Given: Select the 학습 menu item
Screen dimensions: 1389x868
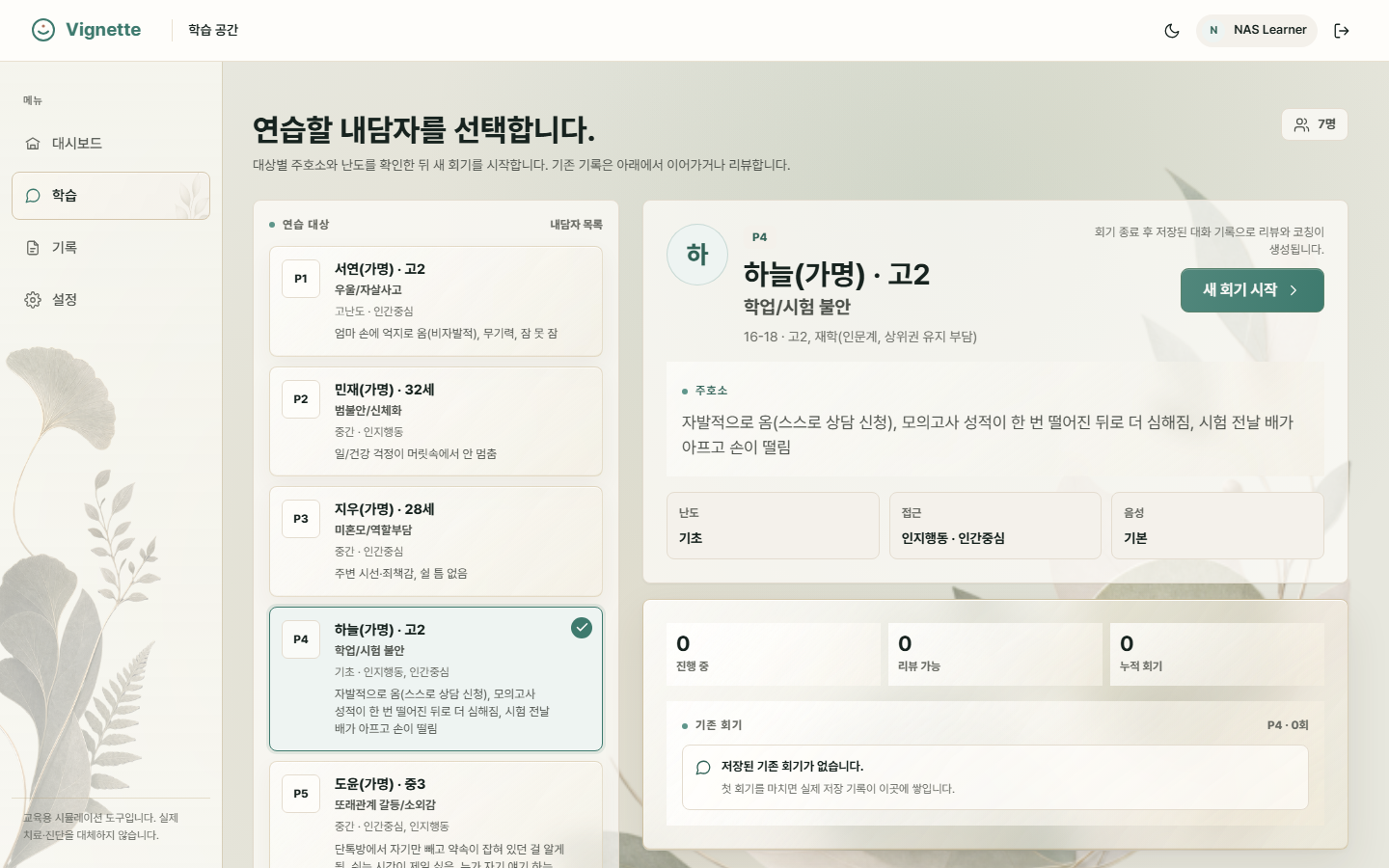Looking at the screenshot, I should pyautogui.click(x=111, y=196).
